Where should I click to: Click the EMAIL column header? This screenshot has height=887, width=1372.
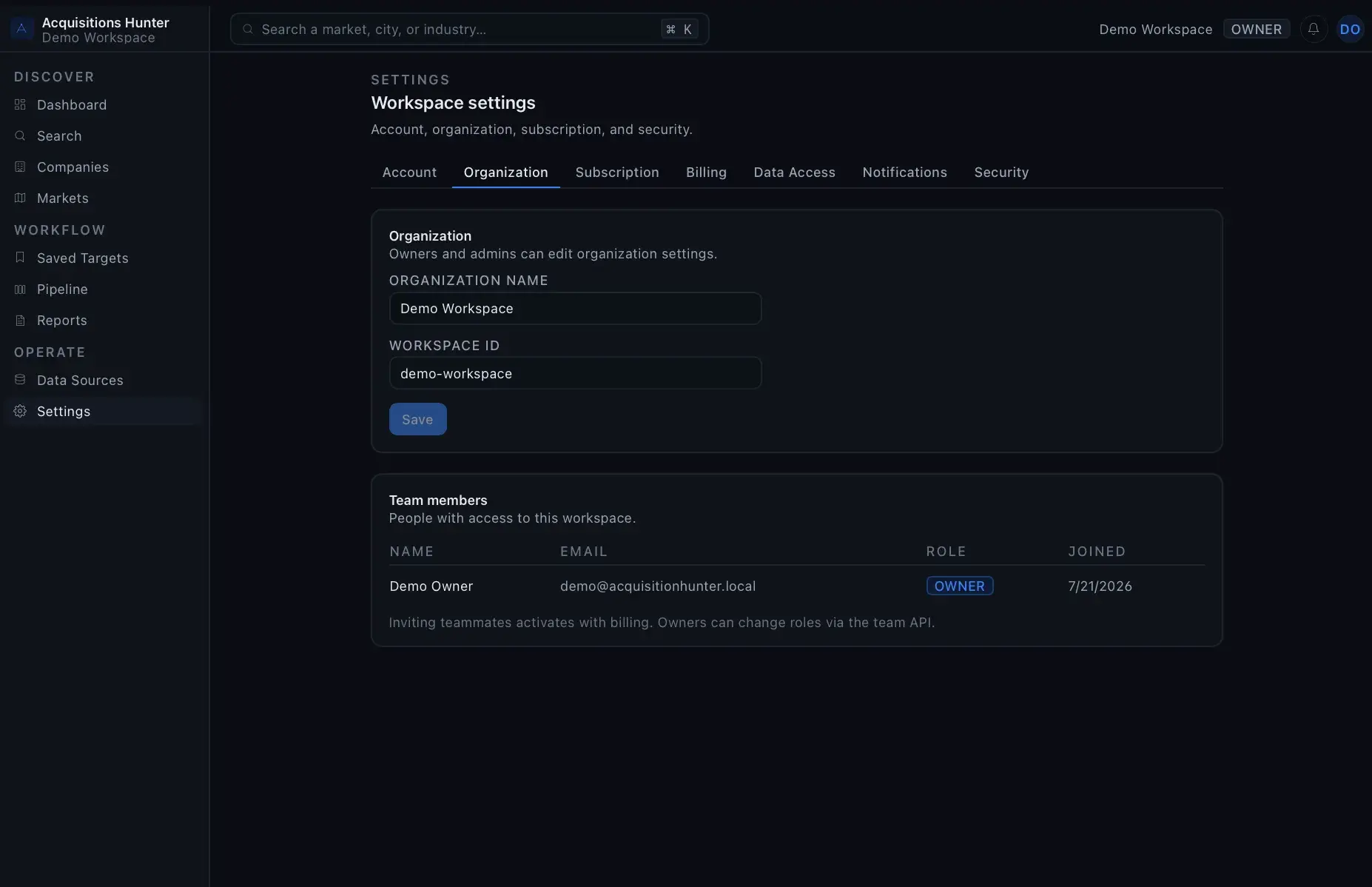[x=584, y=551]
